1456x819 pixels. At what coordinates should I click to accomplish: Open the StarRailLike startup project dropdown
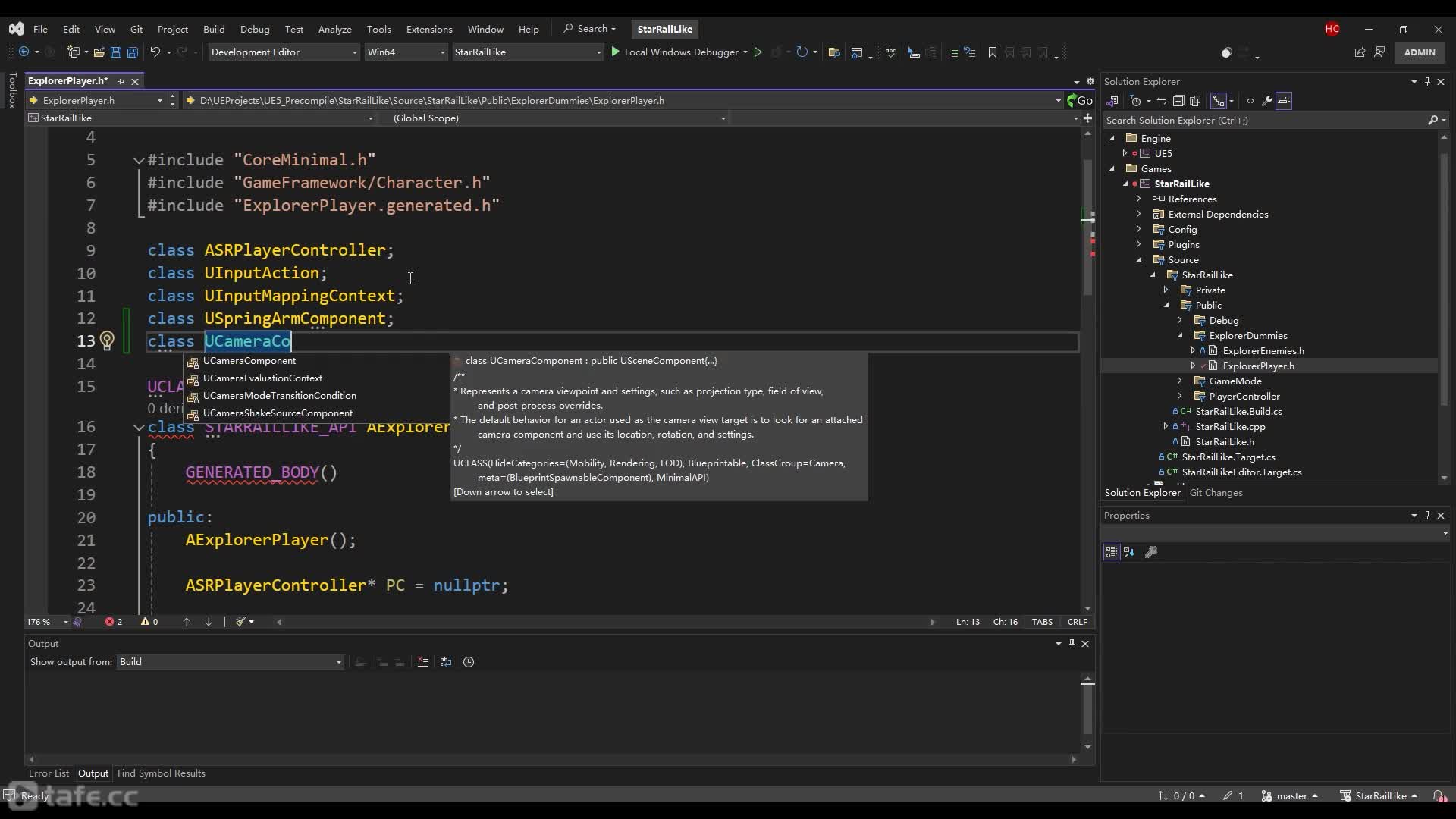tap(527, 52)
